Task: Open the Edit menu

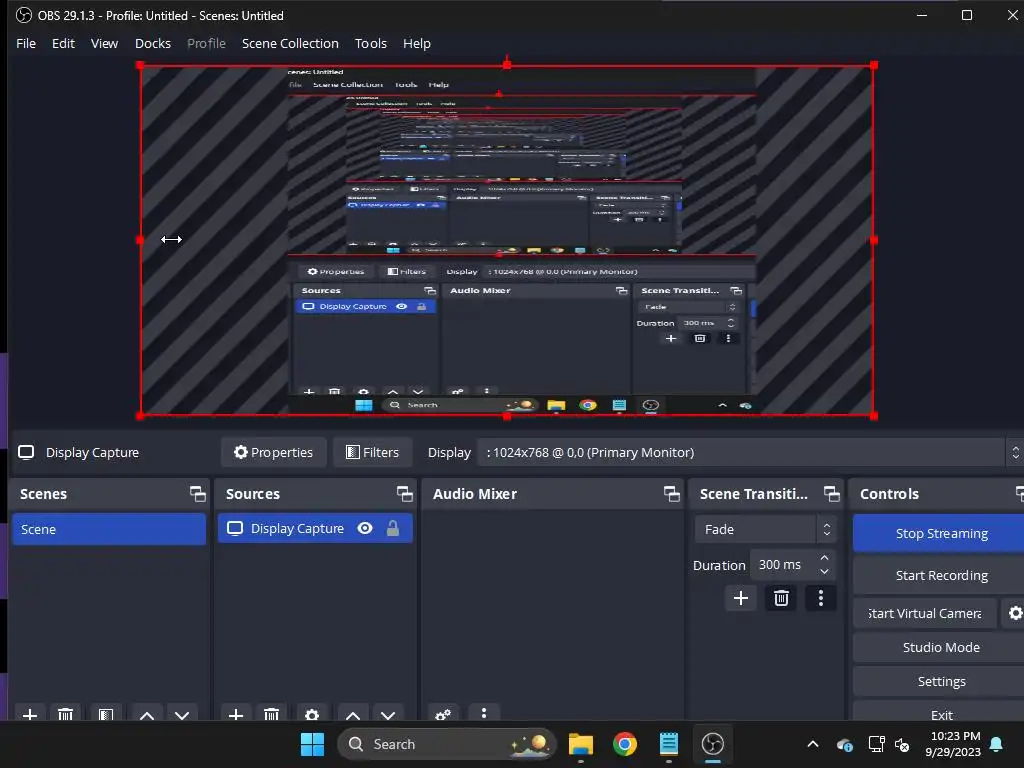Action: tap(63, 43)
